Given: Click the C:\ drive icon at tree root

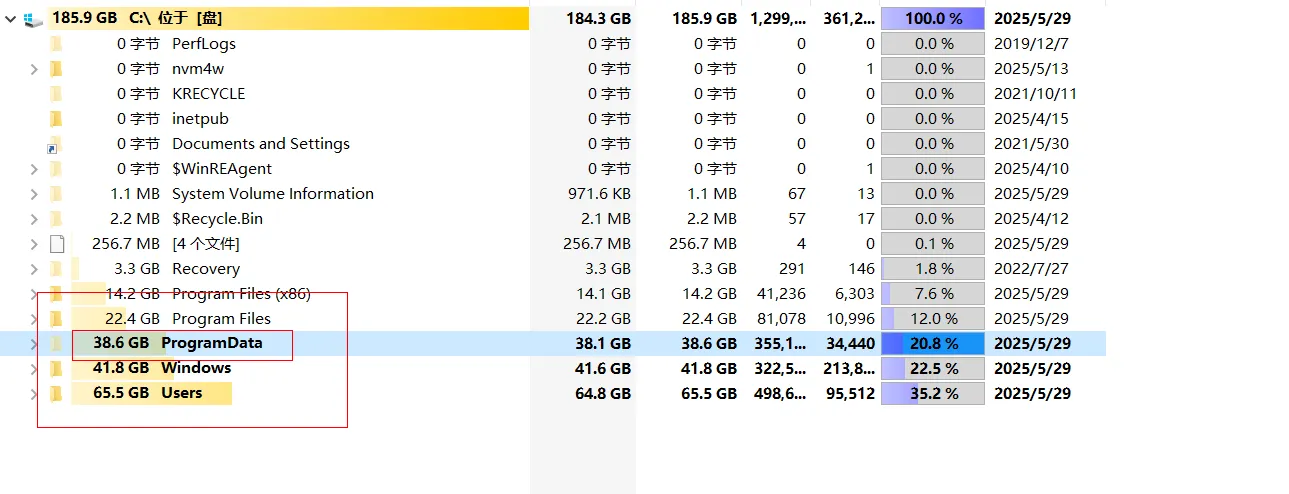Looking at the screenshot, I should (x=33, y=18).
